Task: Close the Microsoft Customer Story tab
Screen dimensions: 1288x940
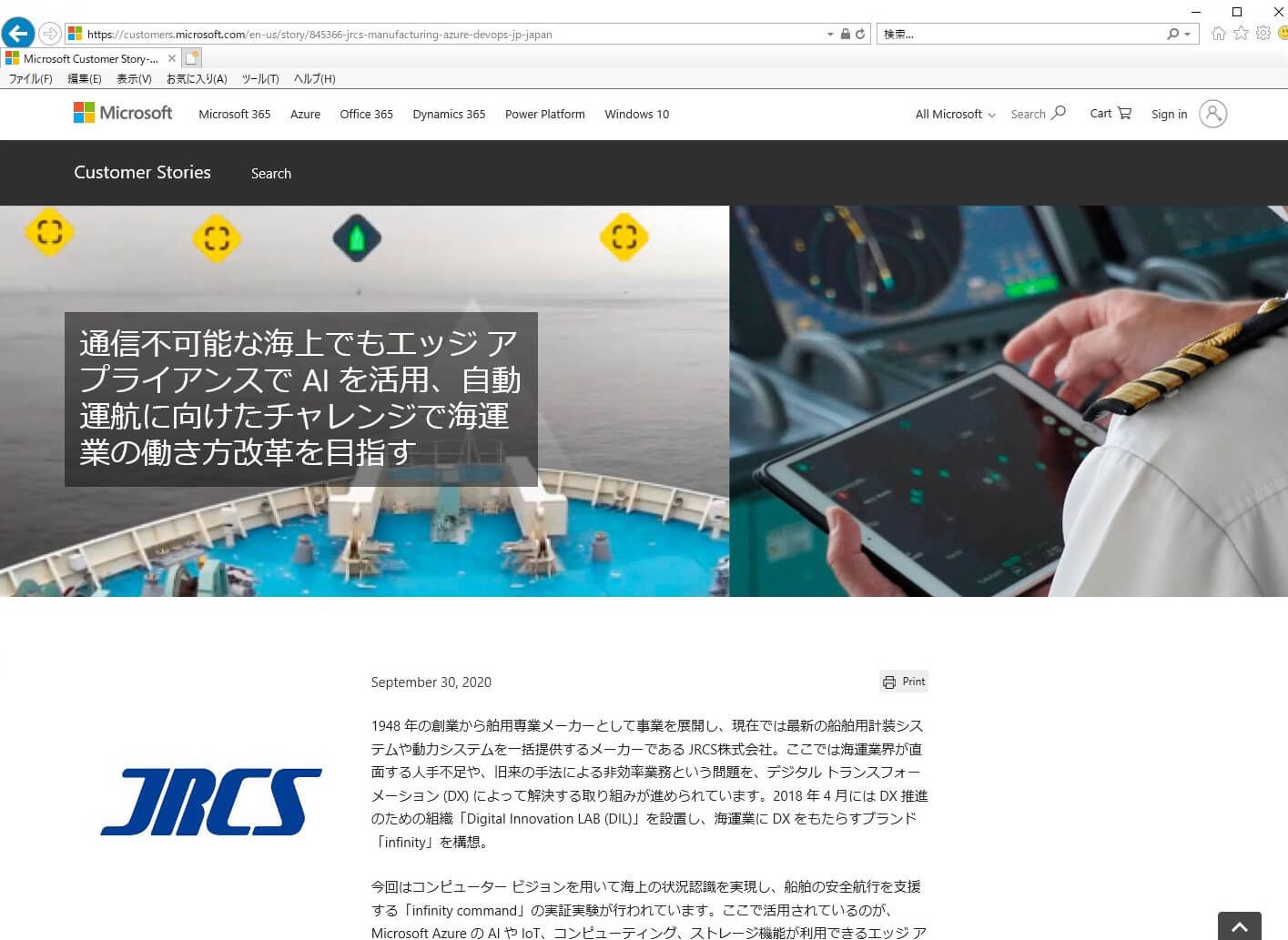Action: click(172, 58)
